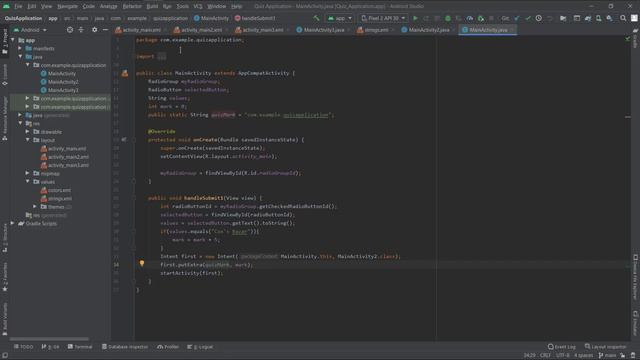Click the Git commit checkmark icon
Image resolution: width=640 pixels, height=360 pixels.
coord(528,18)
